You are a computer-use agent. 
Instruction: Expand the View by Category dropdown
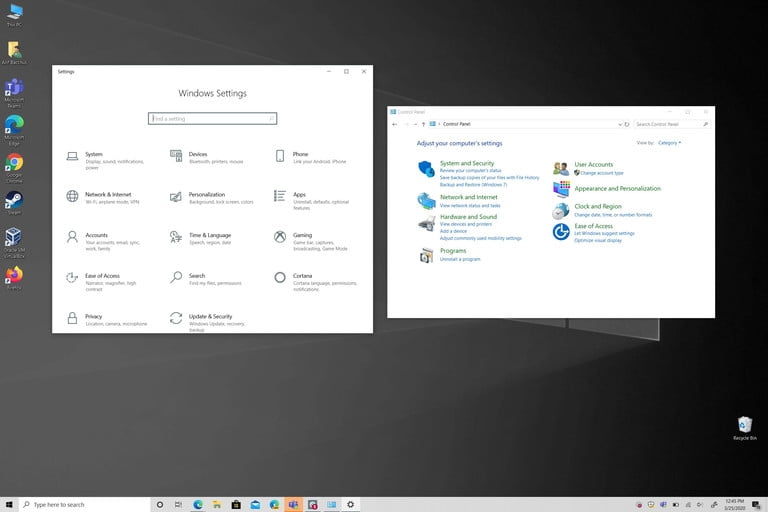point(669,143)
